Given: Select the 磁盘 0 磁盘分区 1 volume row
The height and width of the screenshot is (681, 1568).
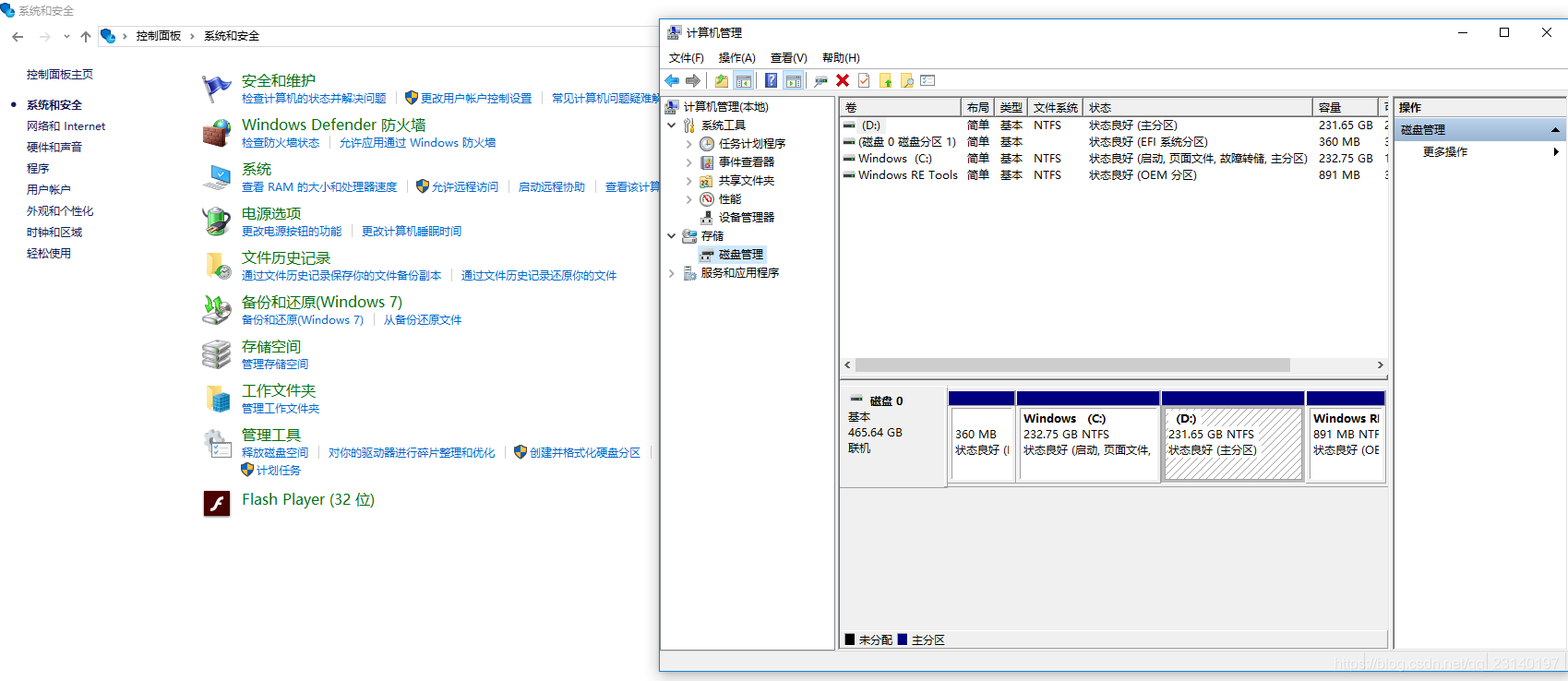Looking at the screenshot, I should tap(1115, 142).
